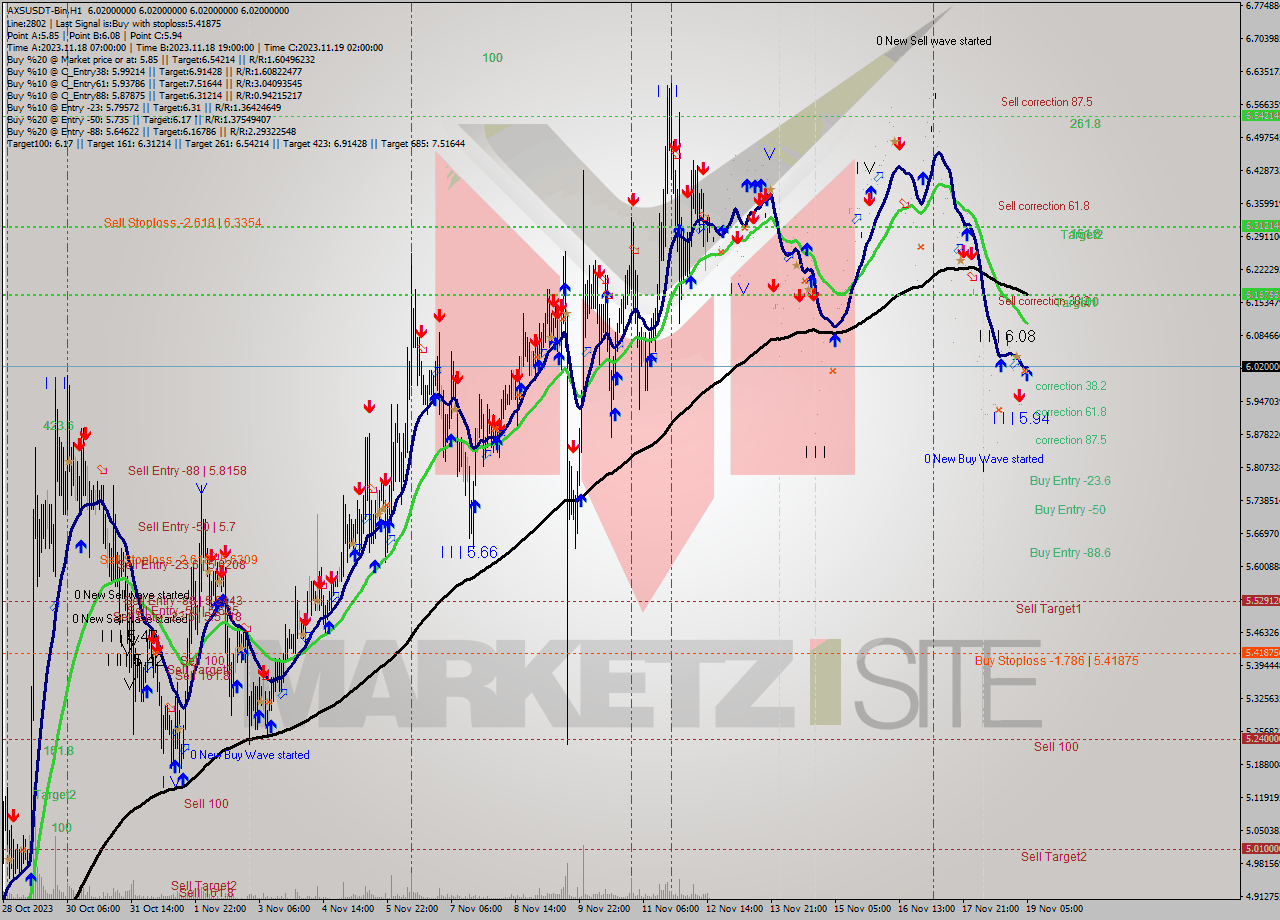1280x920 pixels.
Task: Click the 5.1880 price axis label
Action: [x=1262, y=765]
